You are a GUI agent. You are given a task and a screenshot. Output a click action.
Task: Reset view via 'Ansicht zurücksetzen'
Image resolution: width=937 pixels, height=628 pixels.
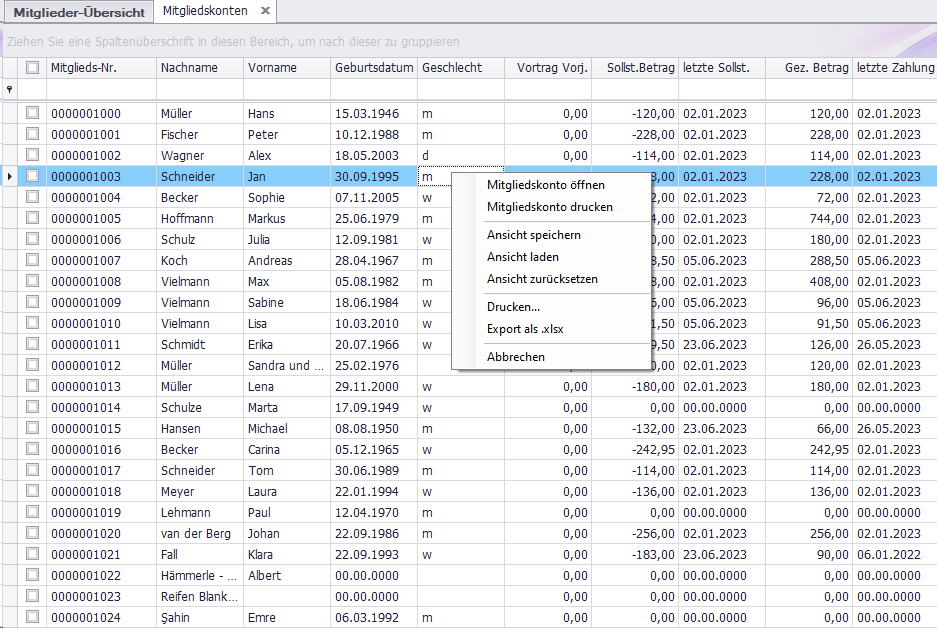point(542,279)
